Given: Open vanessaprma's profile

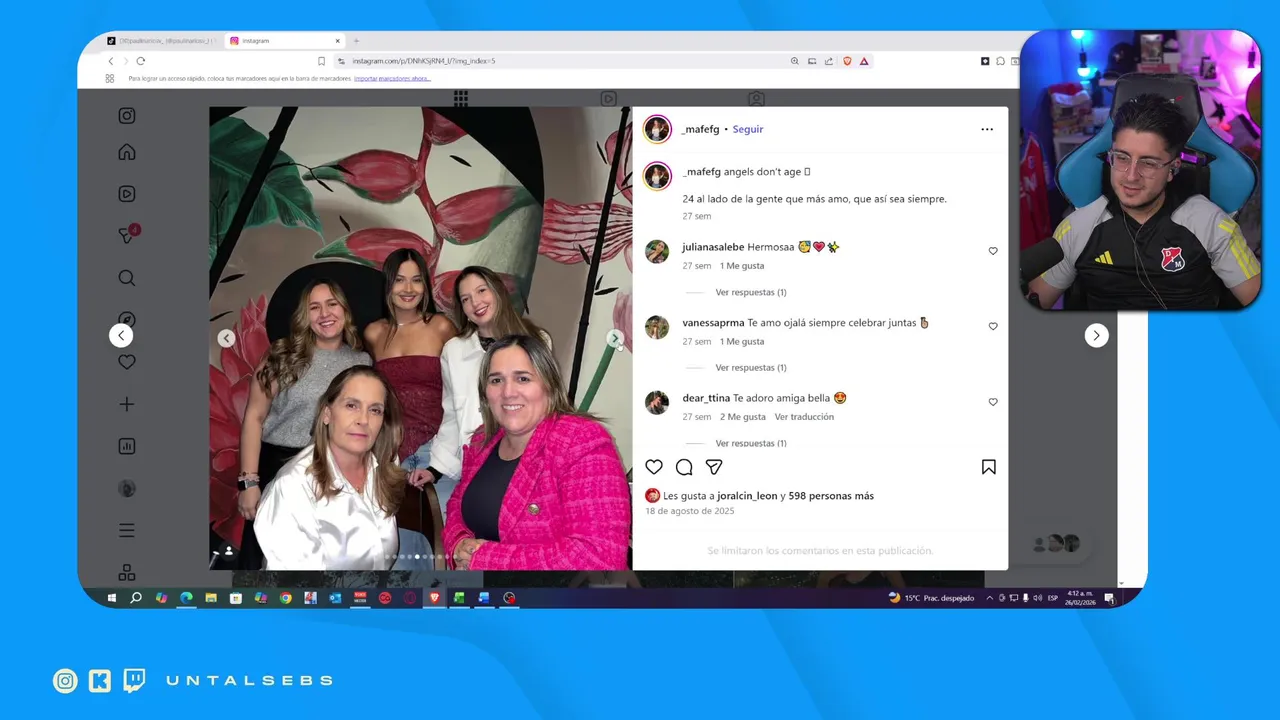Looking at the screenshot, I should (x=713, y=323).
